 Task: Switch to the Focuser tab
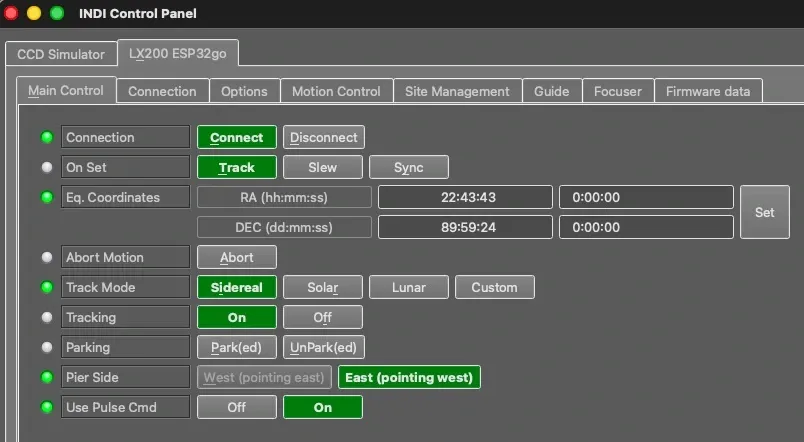coord(618,91)
